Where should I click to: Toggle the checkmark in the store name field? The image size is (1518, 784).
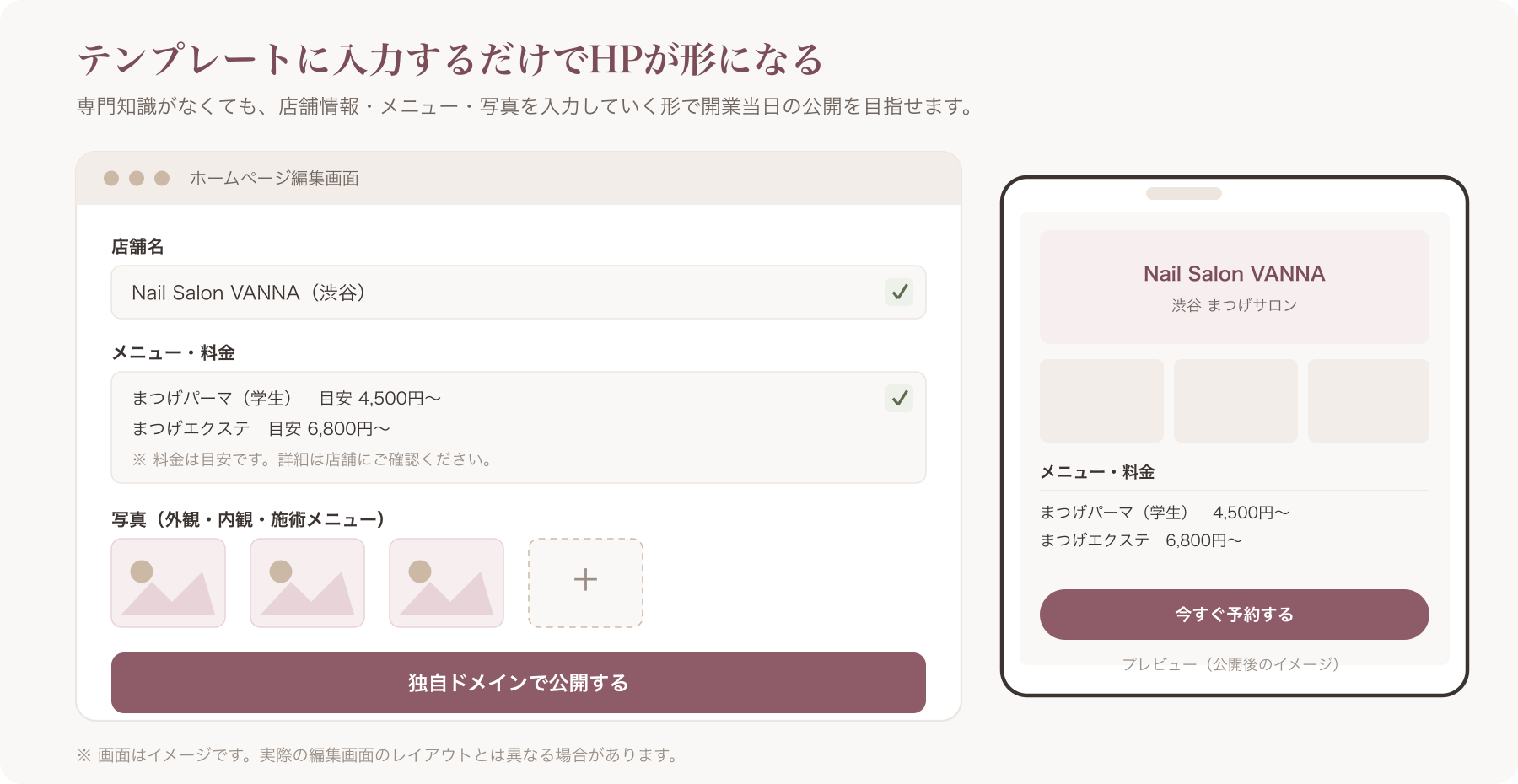(900, 292)
